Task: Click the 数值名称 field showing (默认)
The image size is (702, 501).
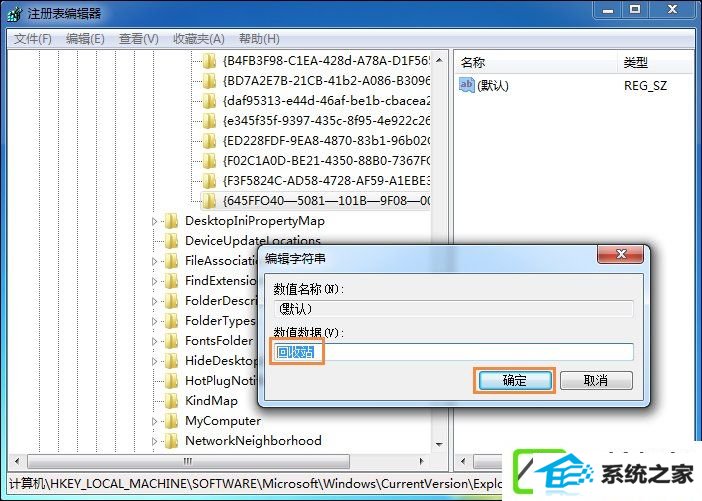Action: [x=453, y=309]
